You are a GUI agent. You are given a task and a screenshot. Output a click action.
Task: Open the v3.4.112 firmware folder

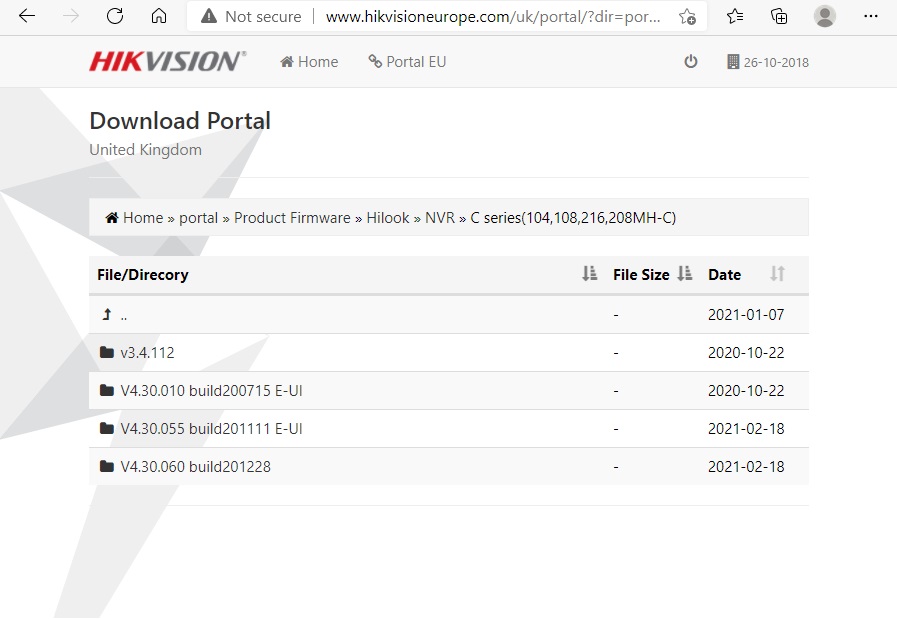pos(146,352)
